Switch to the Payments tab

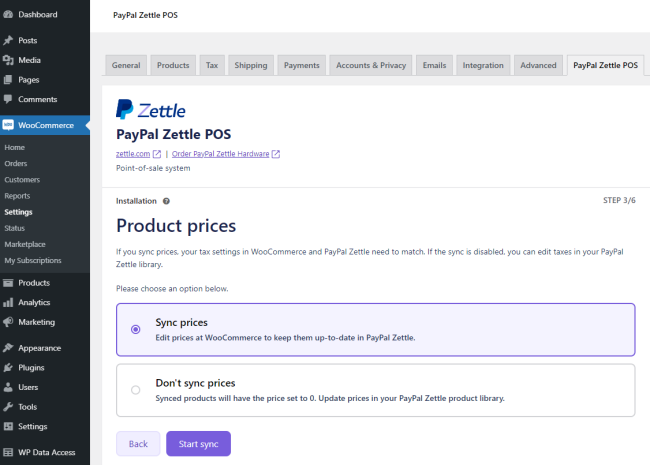(x=301, y=65)
